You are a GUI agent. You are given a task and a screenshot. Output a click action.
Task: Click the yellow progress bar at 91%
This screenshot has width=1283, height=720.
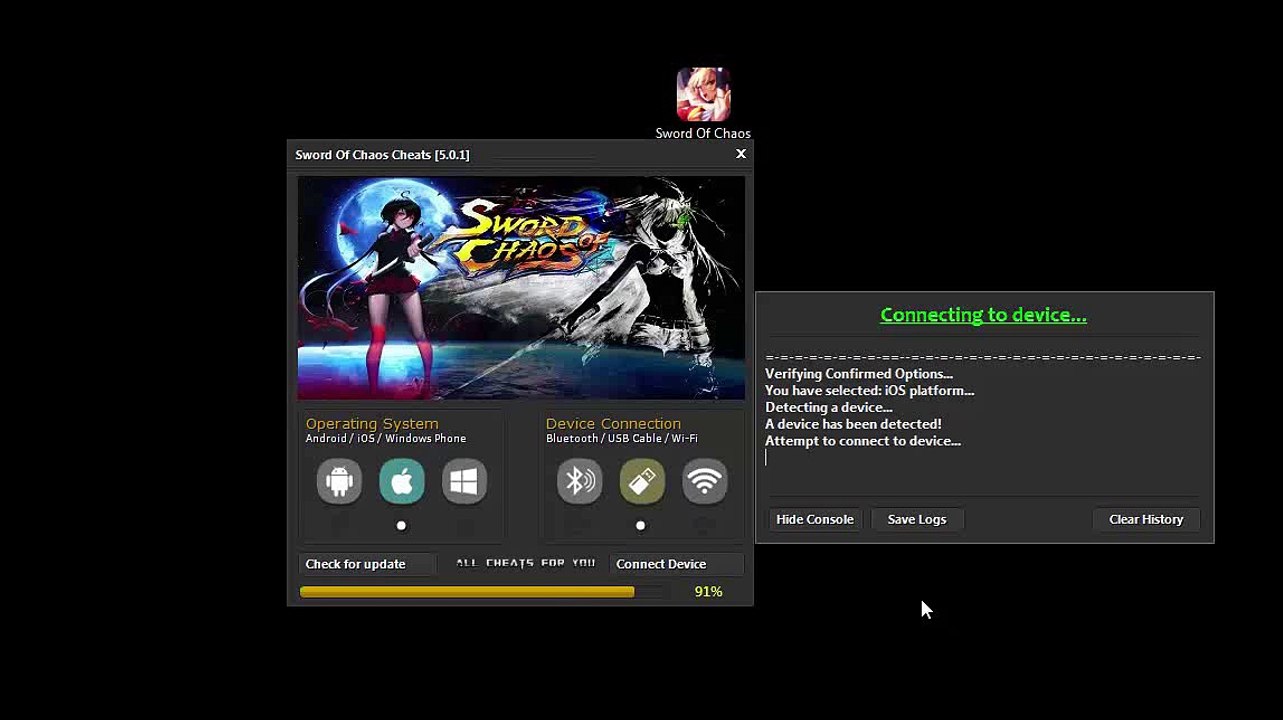[x=467, y=592]
